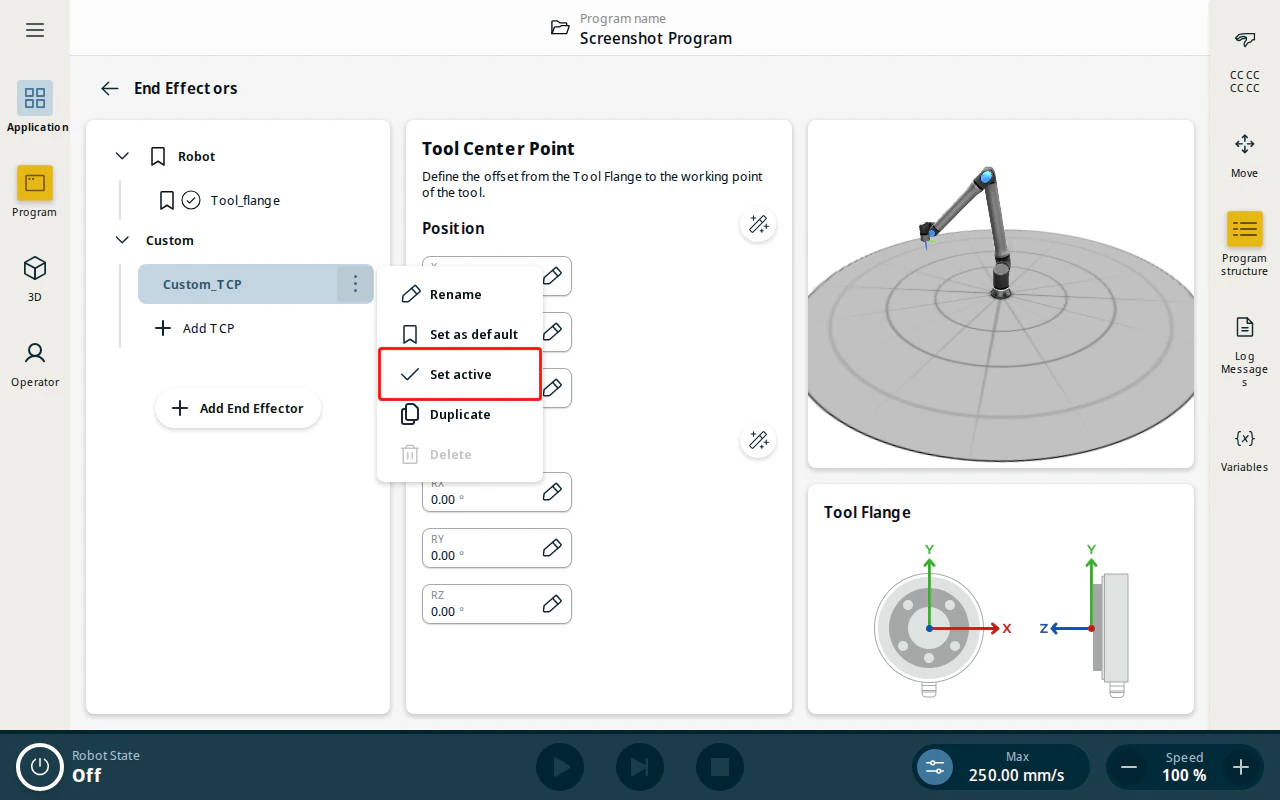
Task: Open the Variables panel
Action: click(1245, 448)
